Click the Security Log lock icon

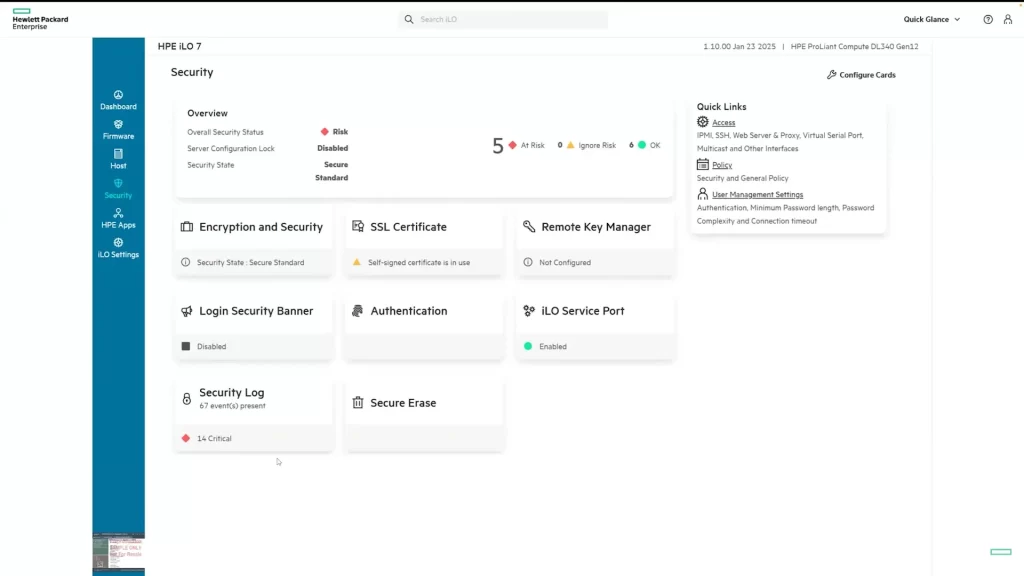pos(187,398)
